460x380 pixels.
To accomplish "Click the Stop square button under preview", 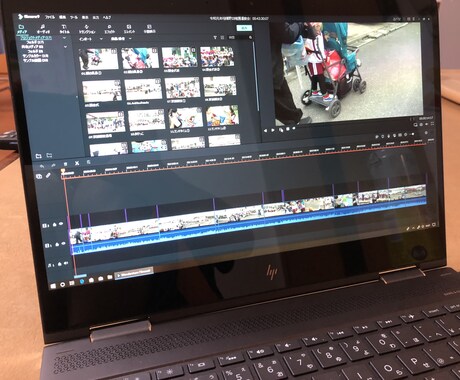I will pyautogui.click(x=288, y=129).
